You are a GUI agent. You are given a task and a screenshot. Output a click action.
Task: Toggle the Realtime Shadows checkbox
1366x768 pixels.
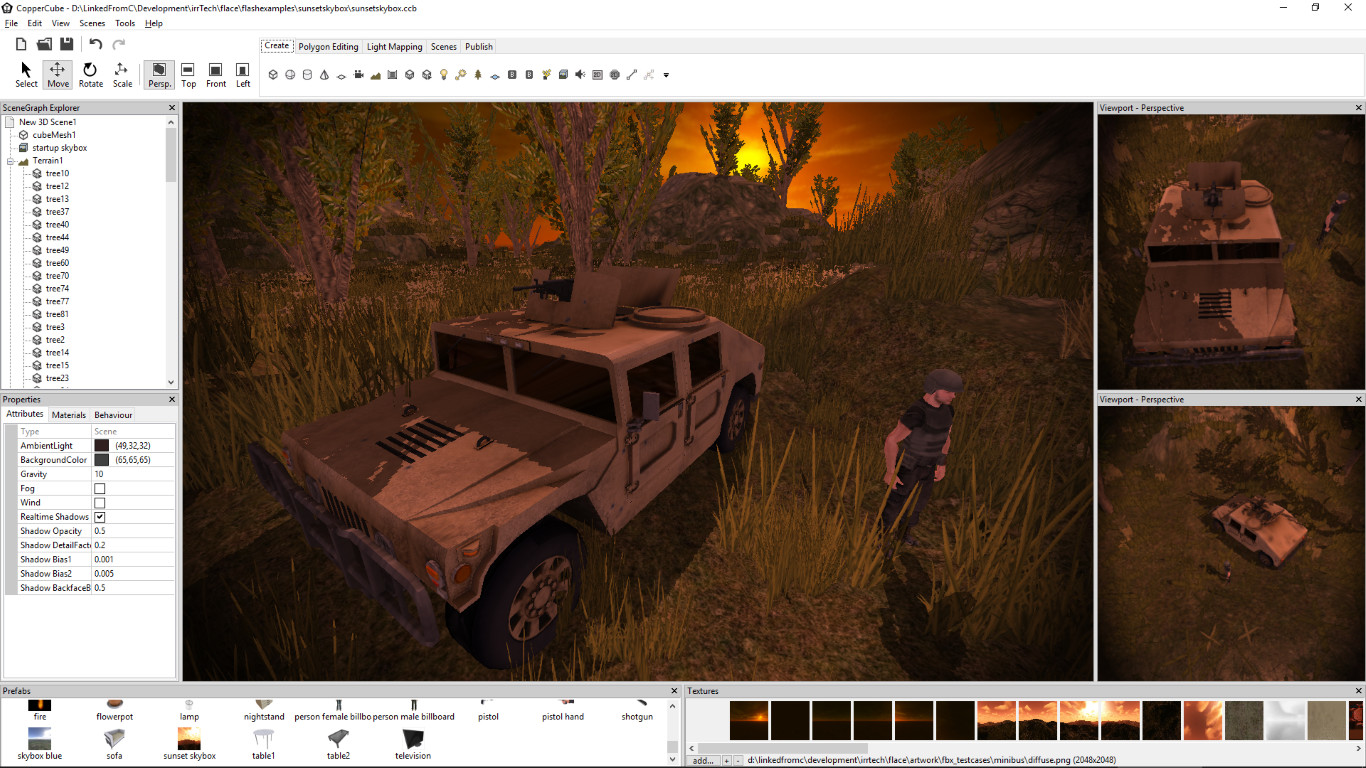99,516
